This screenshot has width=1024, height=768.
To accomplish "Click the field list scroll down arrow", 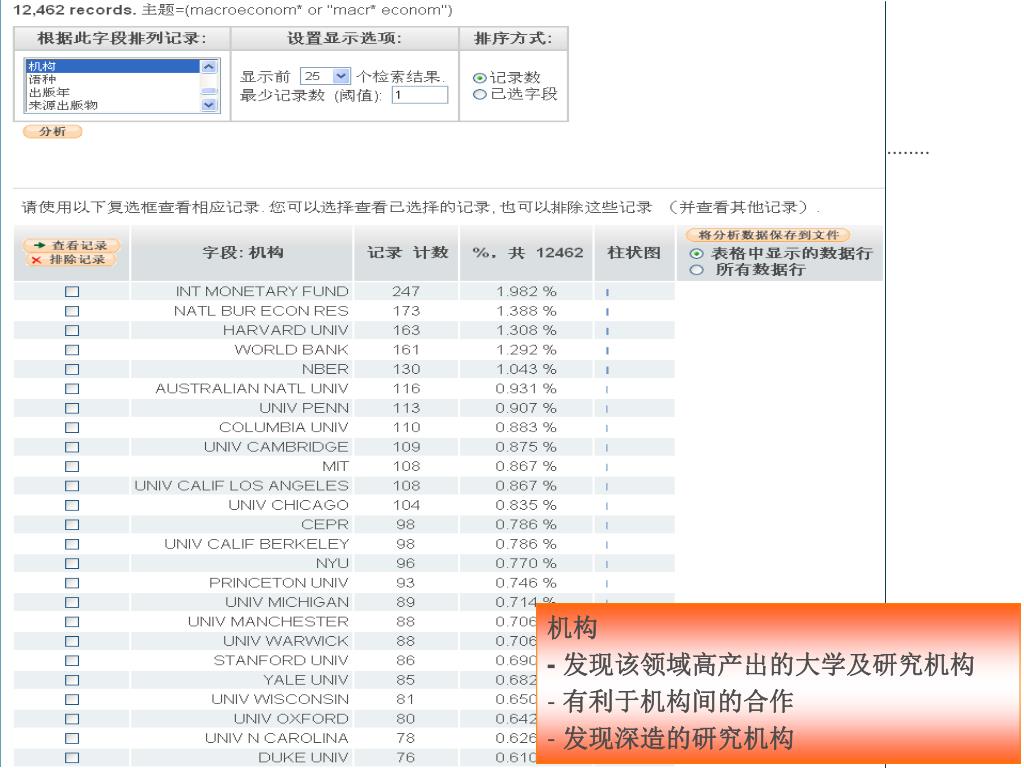I will [x=209, y=104].
